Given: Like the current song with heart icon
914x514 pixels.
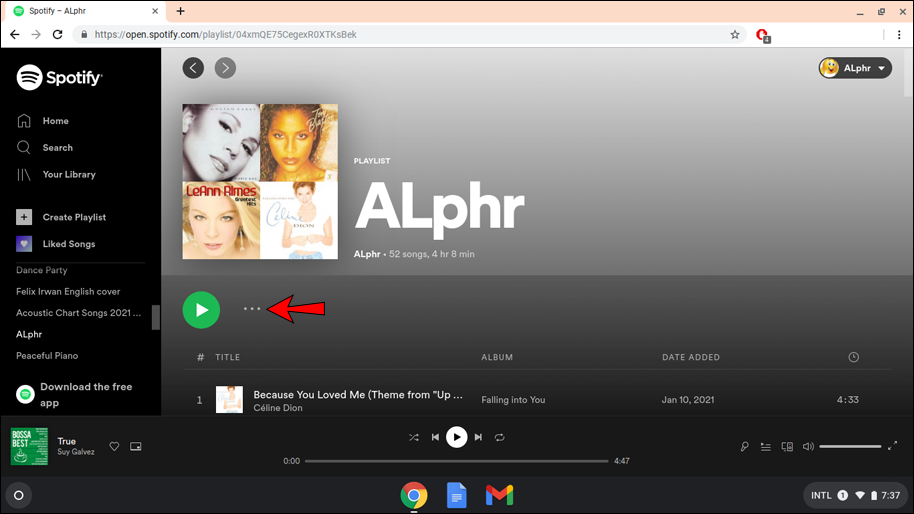Looking at the screenshot, I should click(114, 446).
